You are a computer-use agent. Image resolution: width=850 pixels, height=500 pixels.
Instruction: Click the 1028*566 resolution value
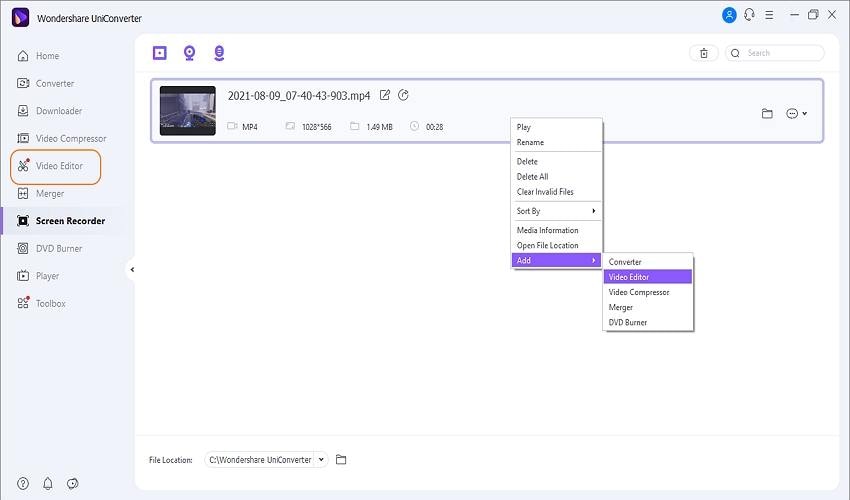[x=317, y=127]
